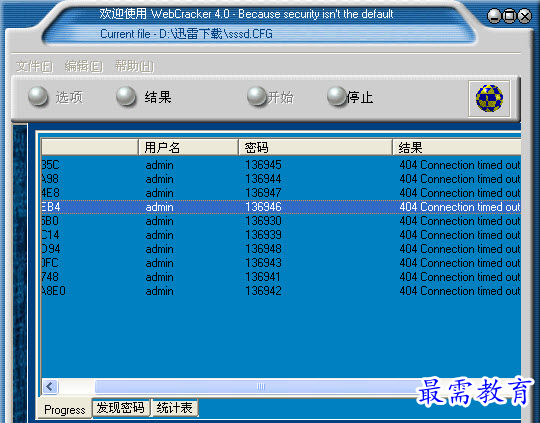Viewport: 540px width, 423px height.
Task: Select the row with password 136945
Action: coord(281,165)
